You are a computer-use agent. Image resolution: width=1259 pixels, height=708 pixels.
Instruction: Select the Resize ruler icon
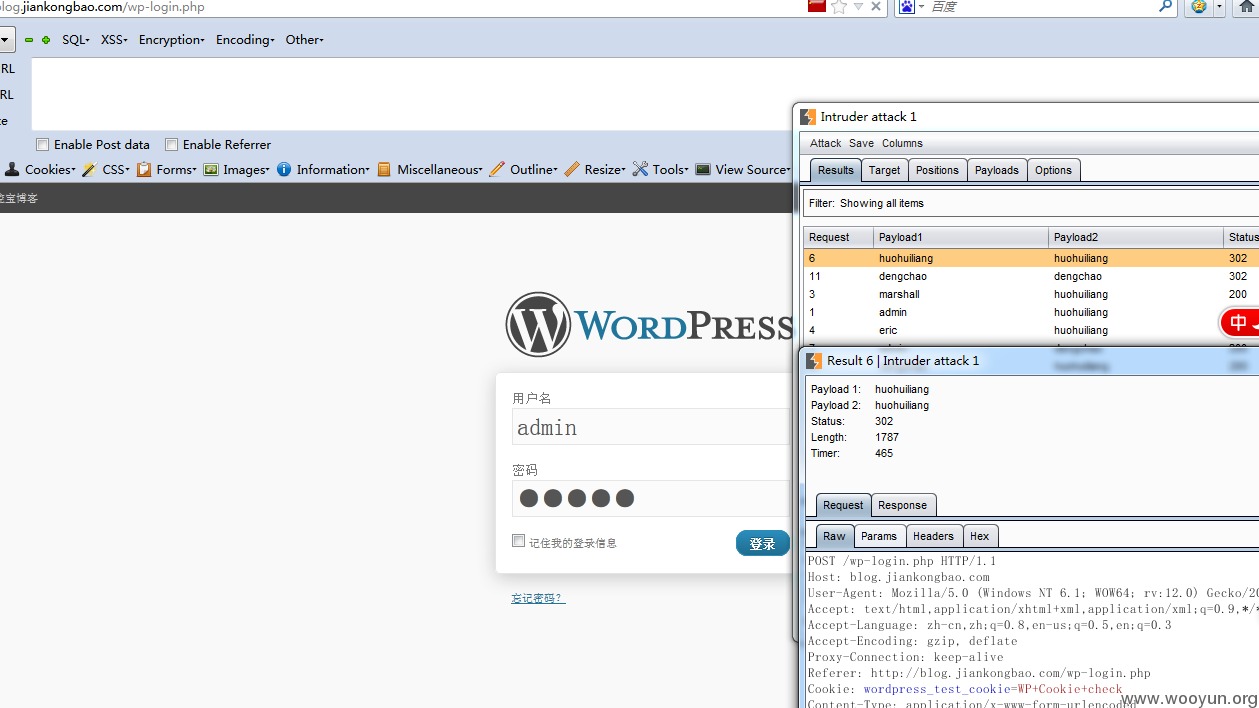pos(572,169)
